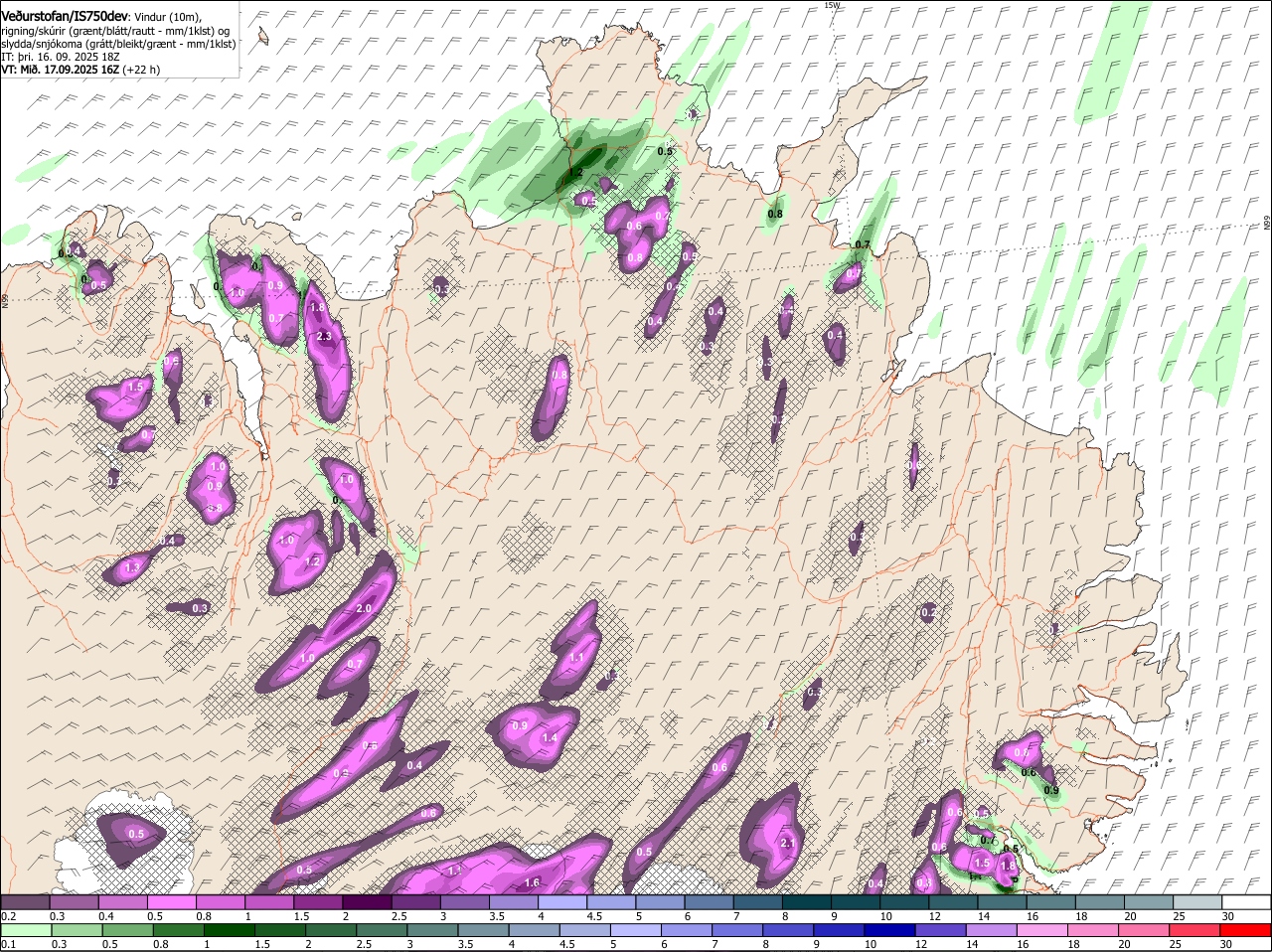Viewport: 1272px width, 952px height.
Task: Pick the pale grey 25–30 swatch, upper legend
Action: pos(1198,901)
